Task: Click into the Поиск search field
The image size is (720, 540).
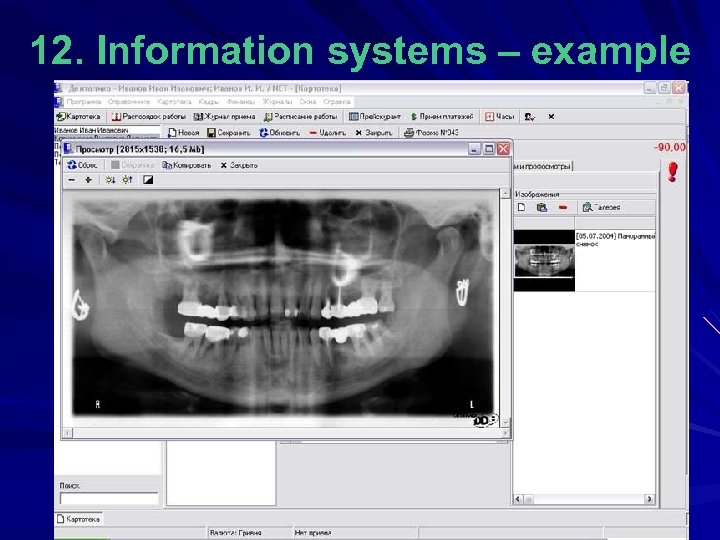Action: coord(109,498)
